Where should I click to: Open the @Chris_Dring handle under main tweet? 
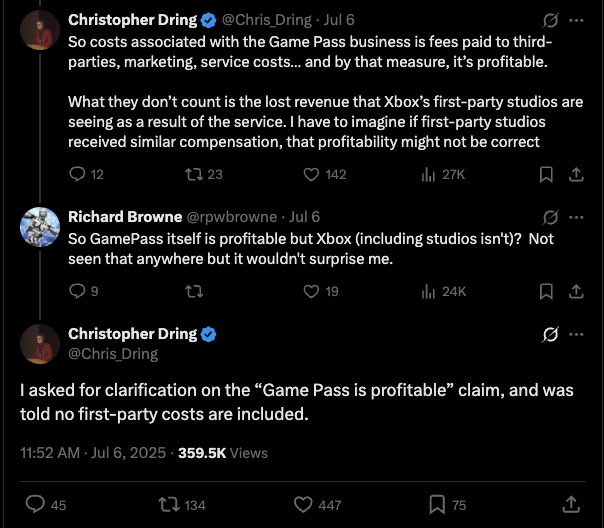tap(112, 353)
